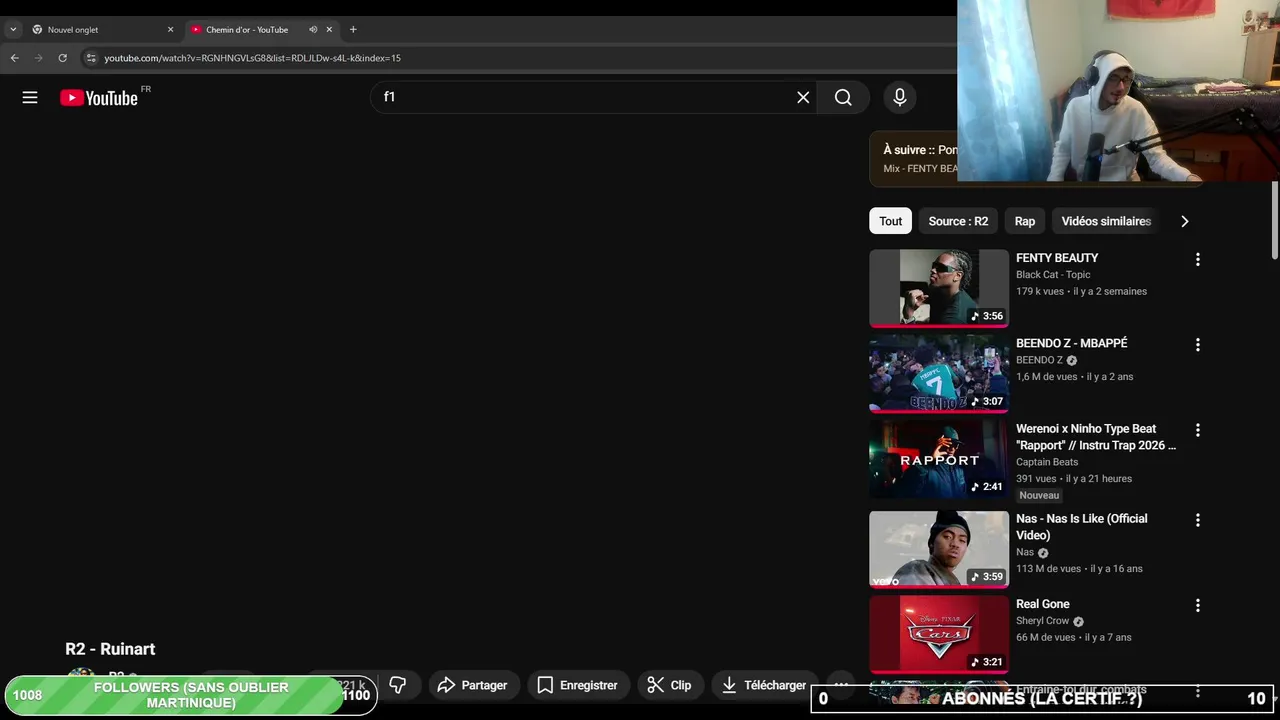Open the YouTube guide hamburger menu
The image size is (1280, 720).
tap(30, 97)
